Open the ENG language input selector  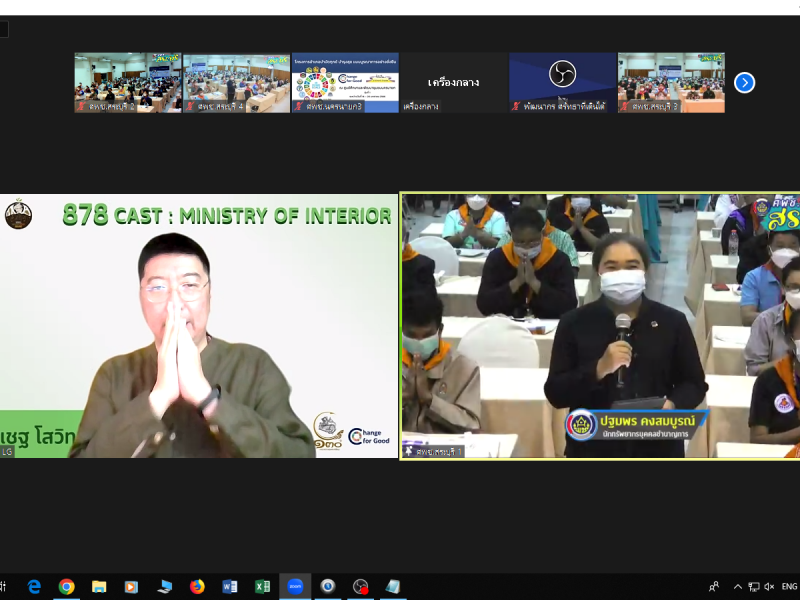(x=789, y=587)
